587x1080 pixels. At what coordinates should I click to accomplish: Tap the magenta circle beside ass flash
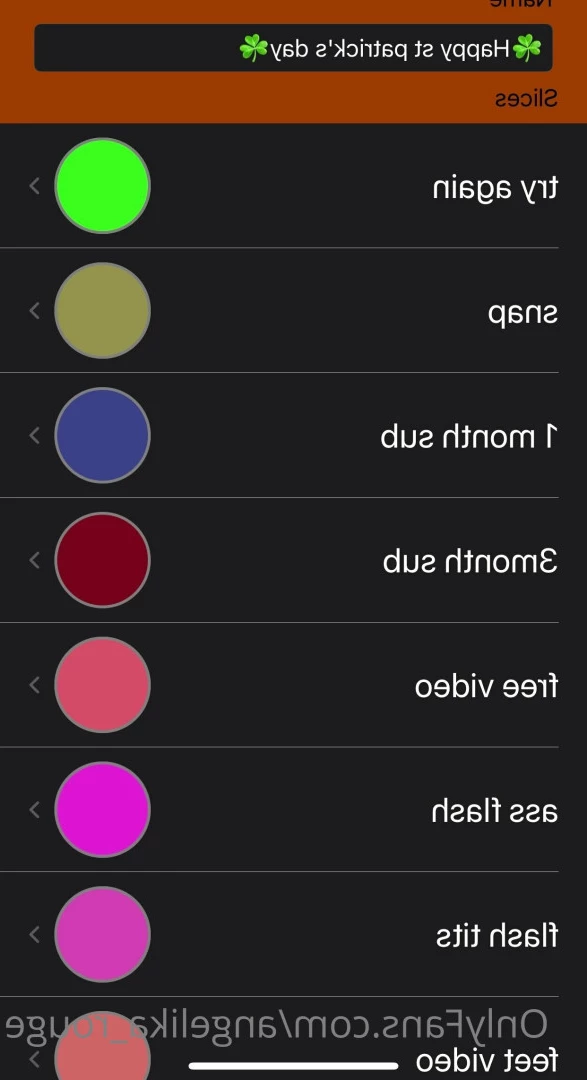pyautogui.click(x=102, y=809)
